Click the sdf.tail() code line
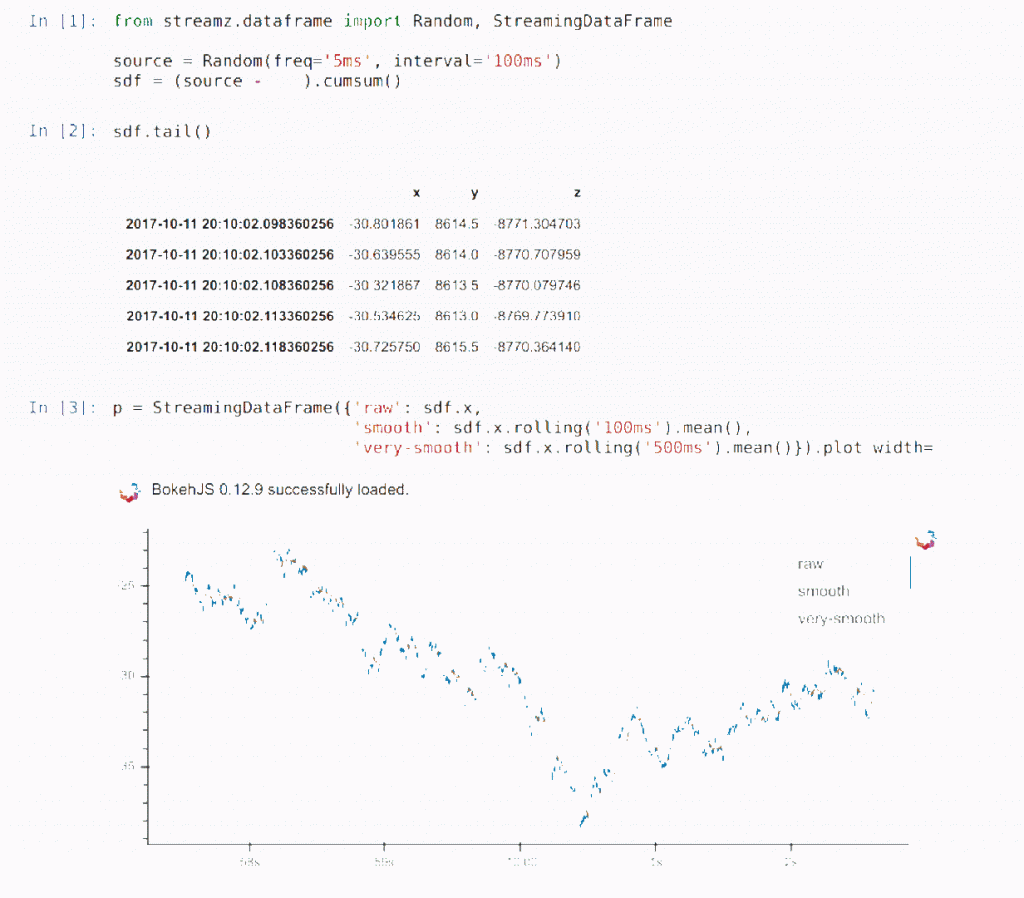This screenshot has height=898, width=1024. click(162, 131)
